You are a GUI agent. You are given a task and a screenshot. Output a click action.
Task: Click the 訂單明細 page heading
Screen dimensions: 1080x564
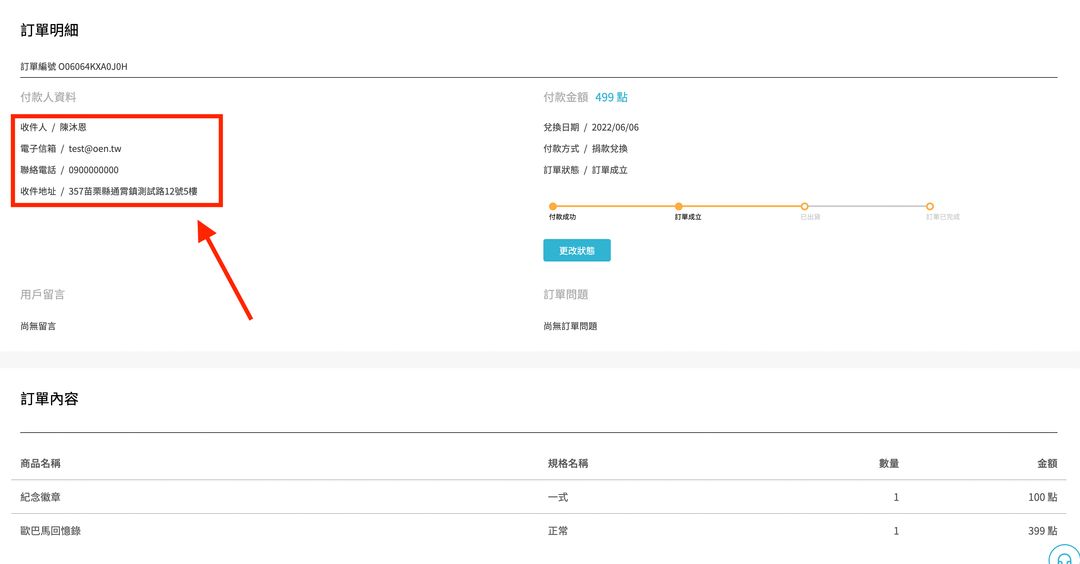(49, 30)
